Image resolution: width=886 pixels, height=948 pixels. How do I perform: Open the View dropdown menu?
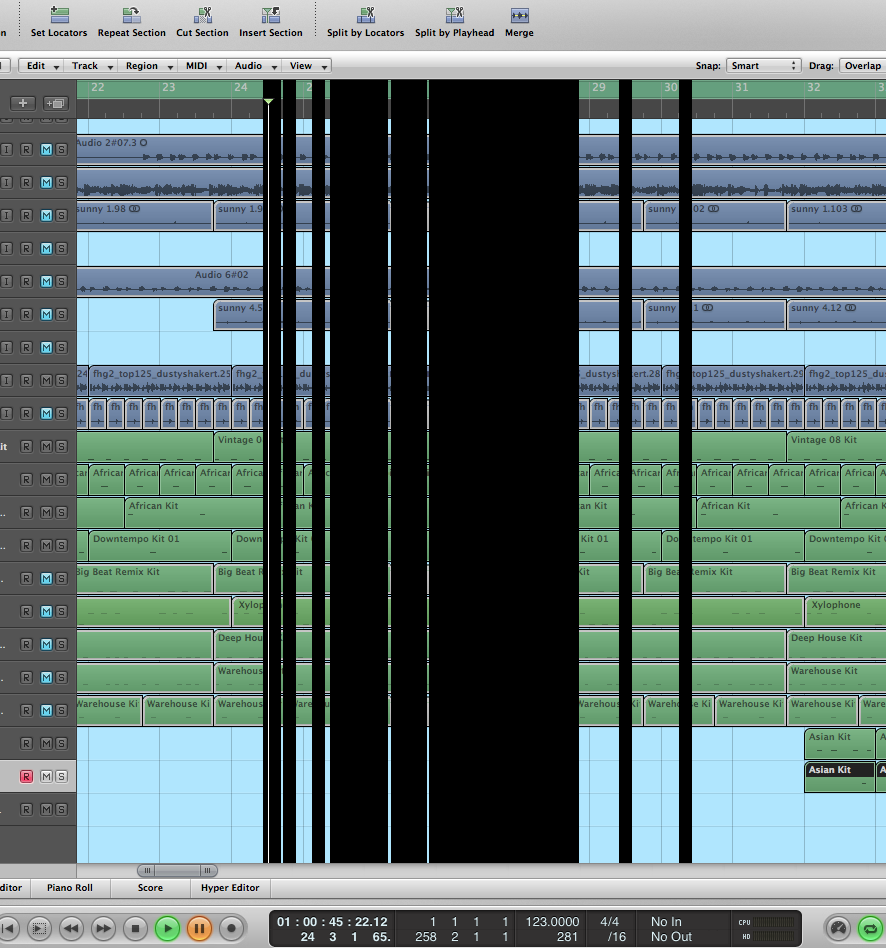(x=307, y=66)
